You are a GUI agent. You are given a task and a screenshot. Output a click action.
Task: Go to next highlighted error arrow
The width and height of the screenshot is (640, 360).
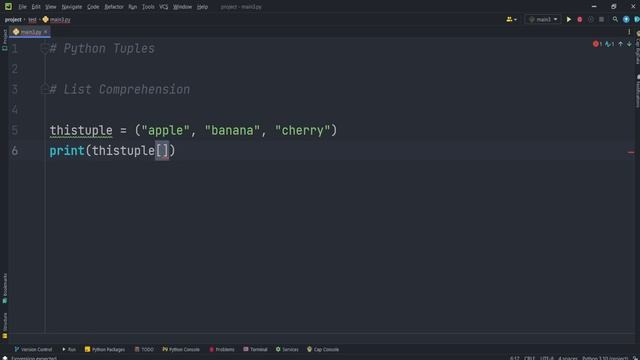629,44
